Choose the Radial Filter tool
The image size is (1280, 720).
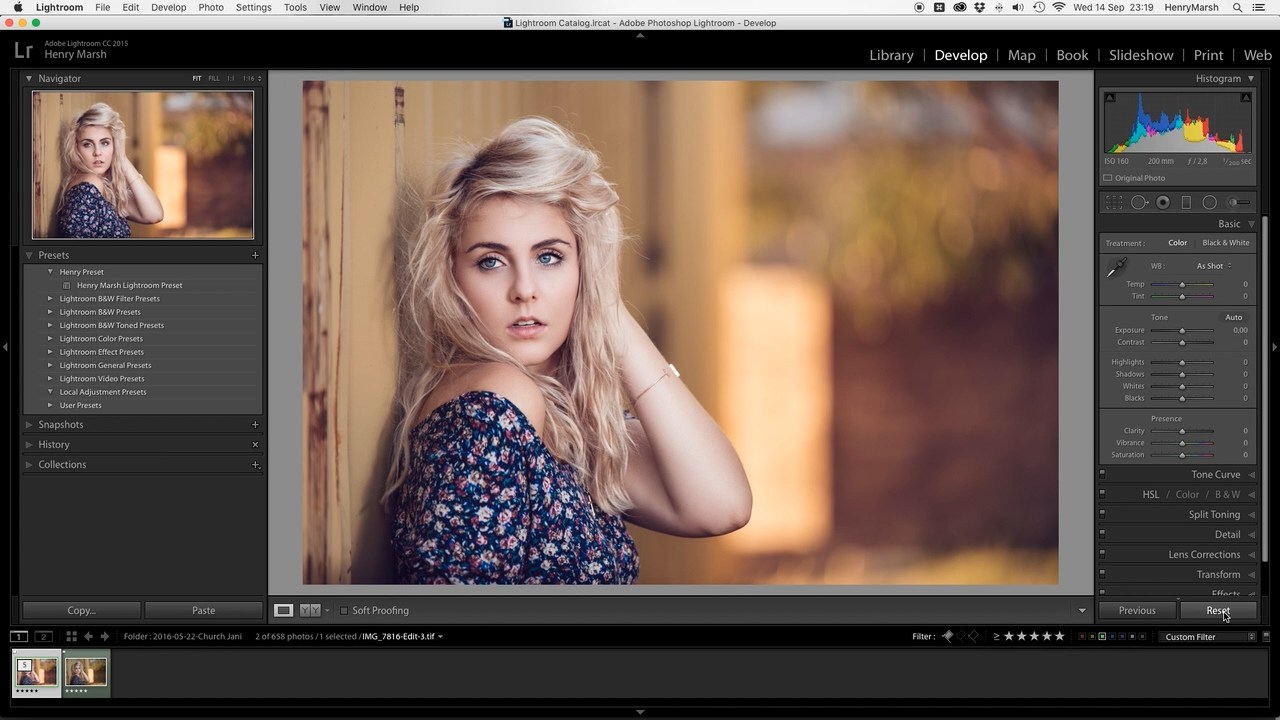(1209, 203)
